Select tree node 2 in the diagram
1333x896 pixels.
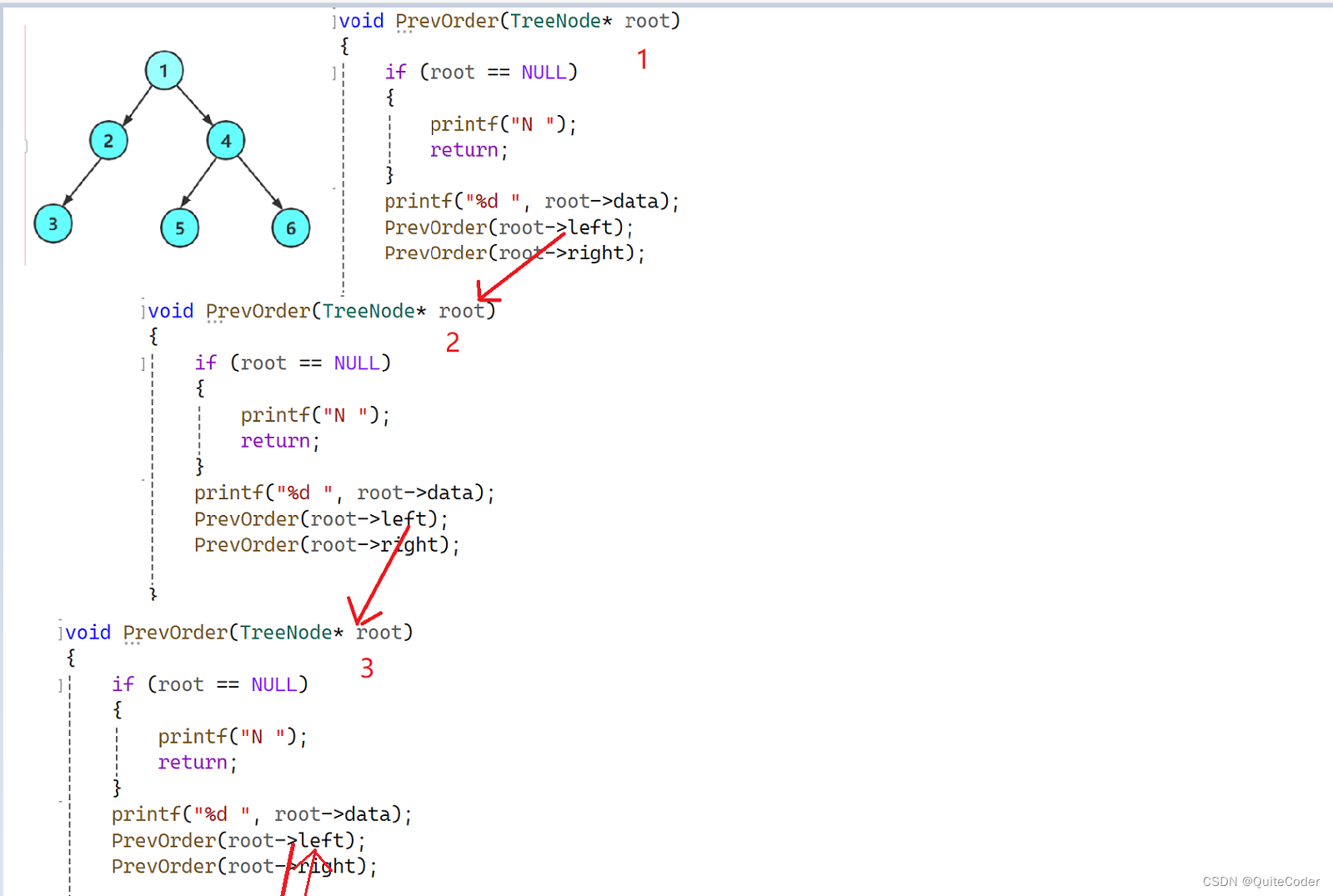(x=108, y=140)
